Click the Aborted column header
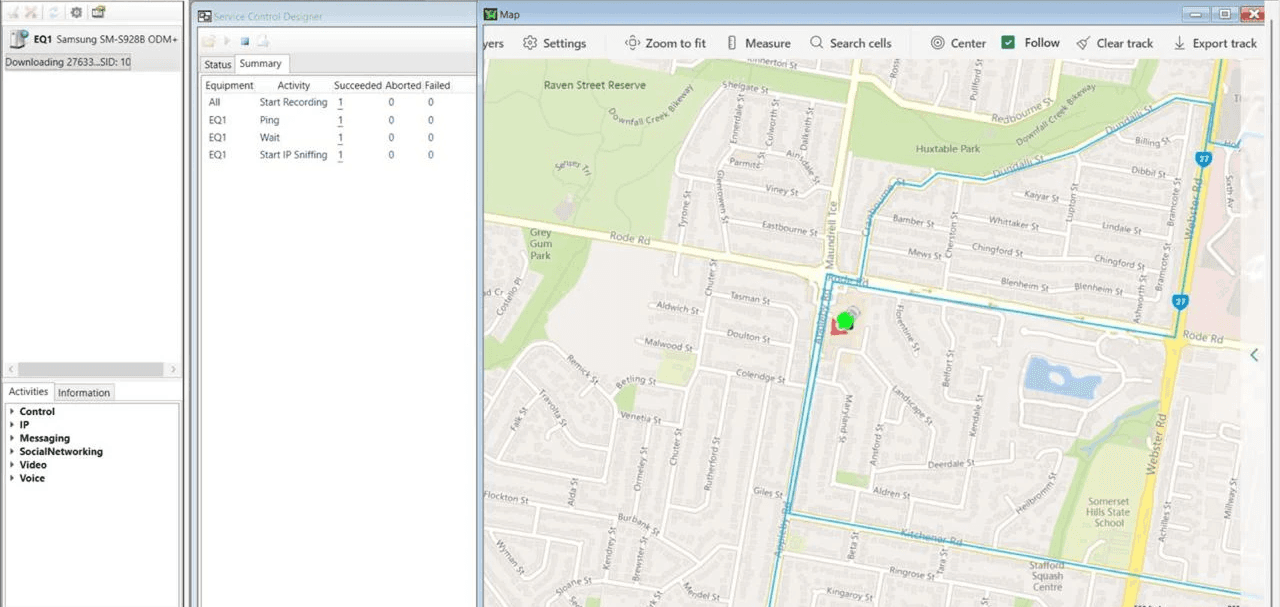This screenshot has height=607, width=1280. [x=403, y=86]
